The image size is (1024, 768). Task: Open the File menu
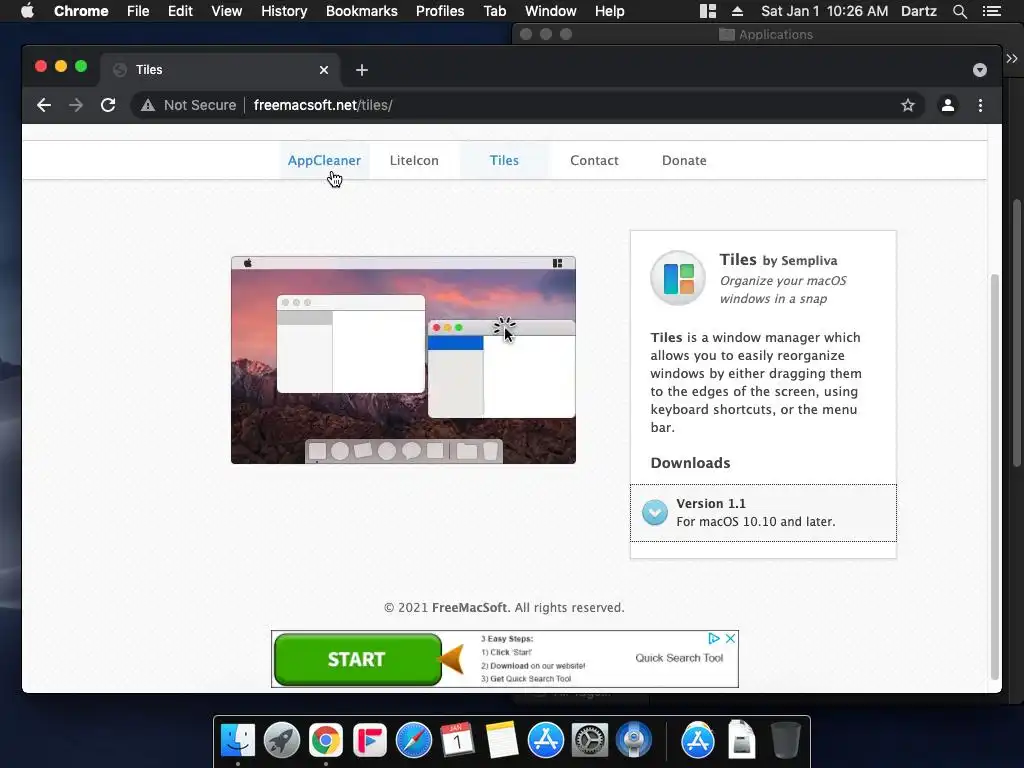(138, 11)
